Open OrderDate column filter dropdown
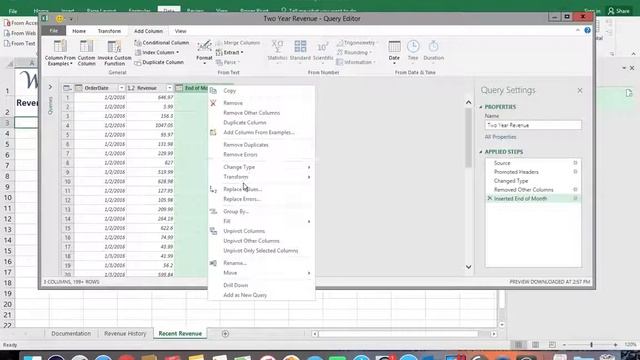The height and width of the screenshot is (360, 640). [121, 88]
